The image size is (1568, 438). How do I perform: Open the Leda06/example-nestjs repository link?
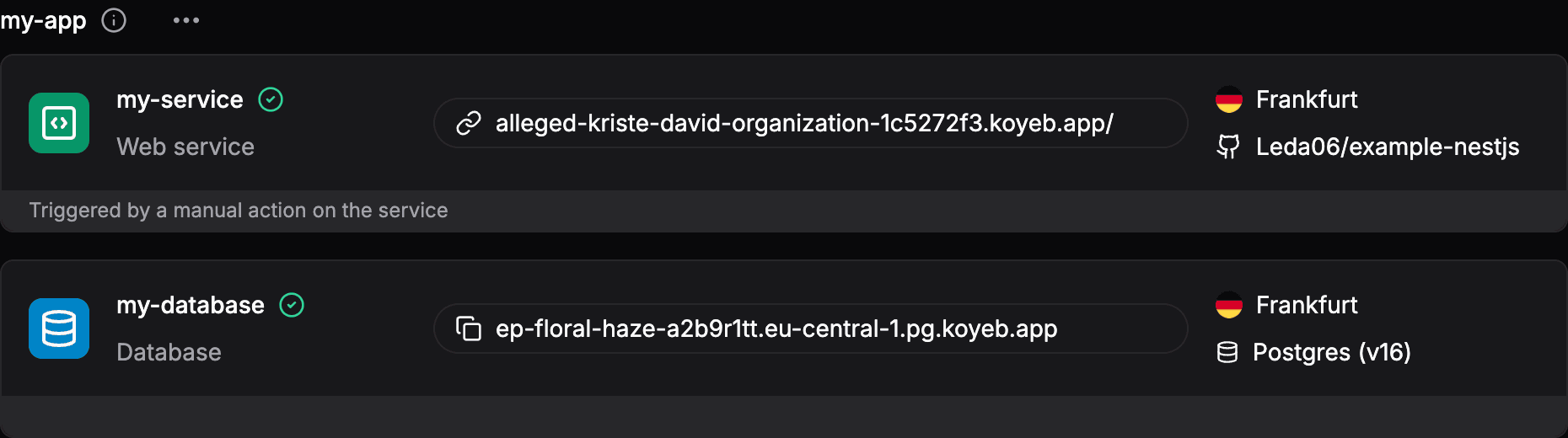[1387, 147]
